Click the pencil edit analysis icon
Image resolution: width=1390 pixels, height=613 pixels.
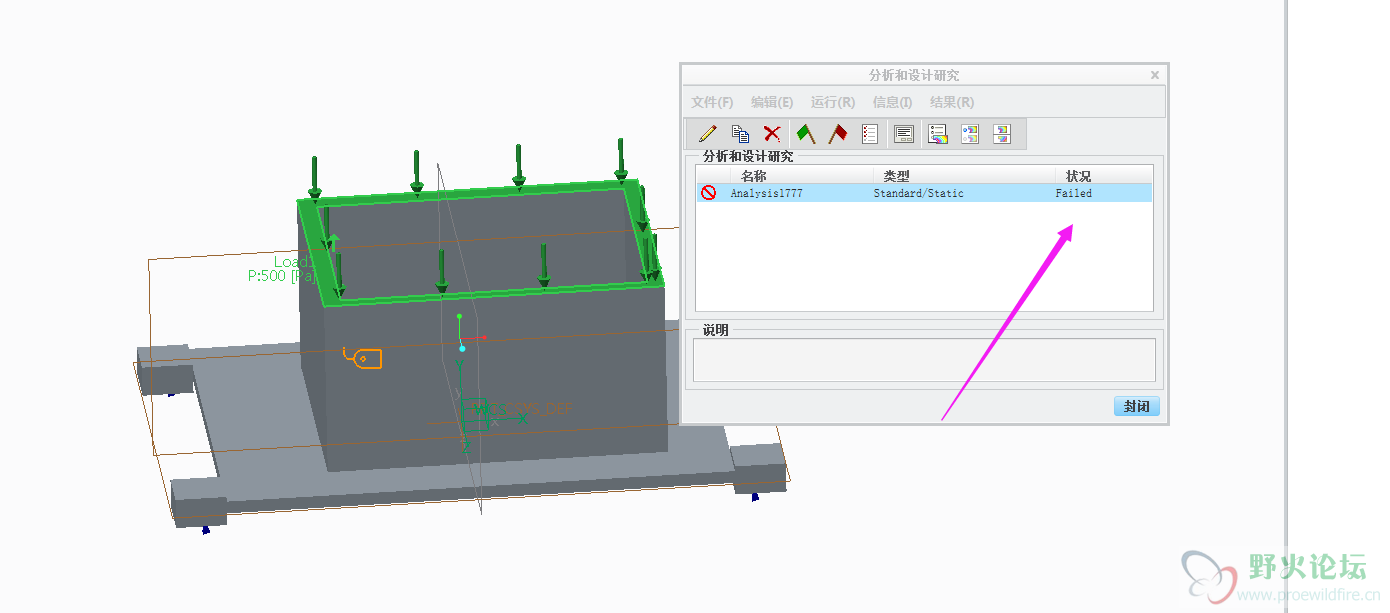tap(707, 134)
